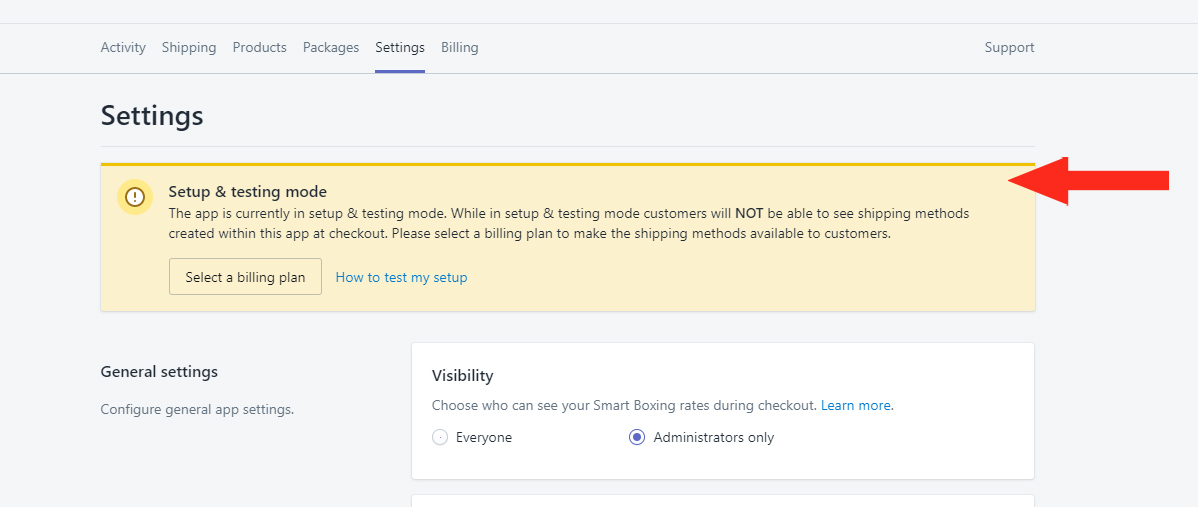The image size is (1198, 507).
Task: Click the General settings section heading
Action: point(159,372)
